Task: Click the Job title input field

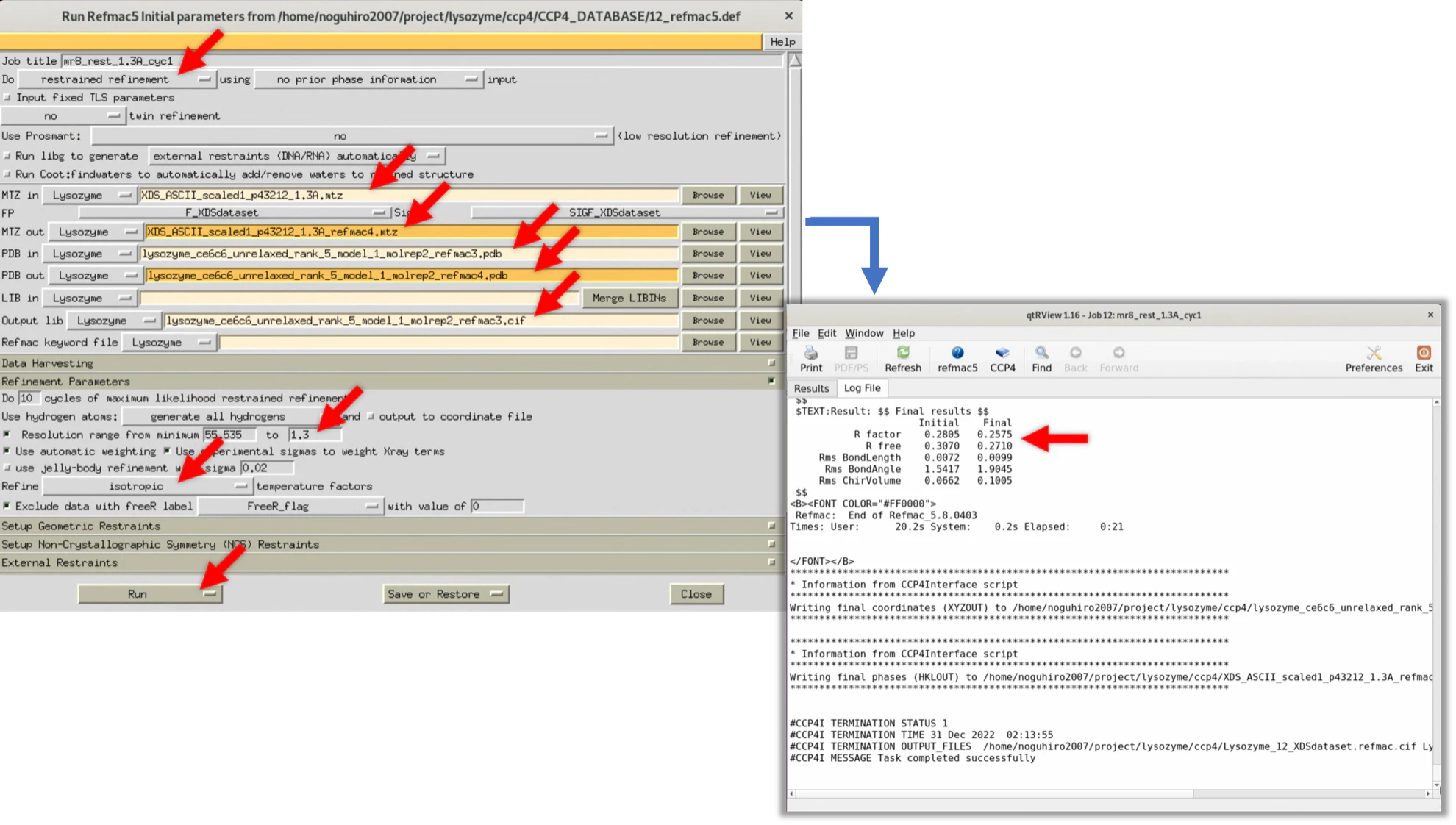Action: [x=421, y=61]
